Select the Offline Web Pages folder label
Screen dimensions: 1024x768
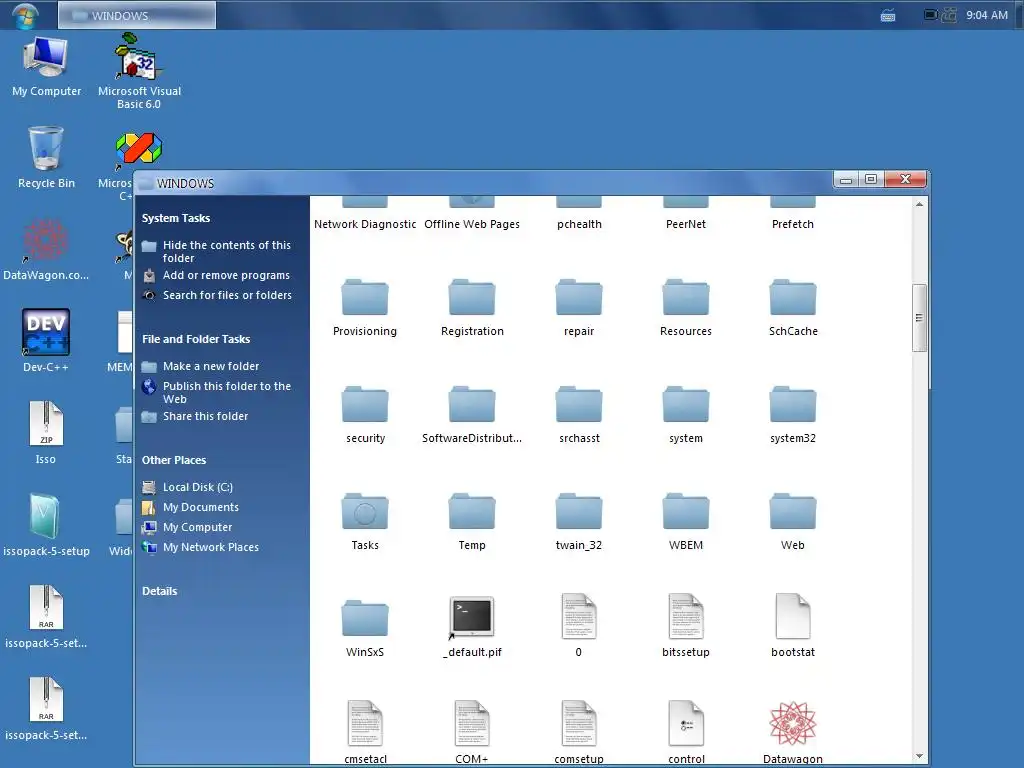[x=472, y=224]
